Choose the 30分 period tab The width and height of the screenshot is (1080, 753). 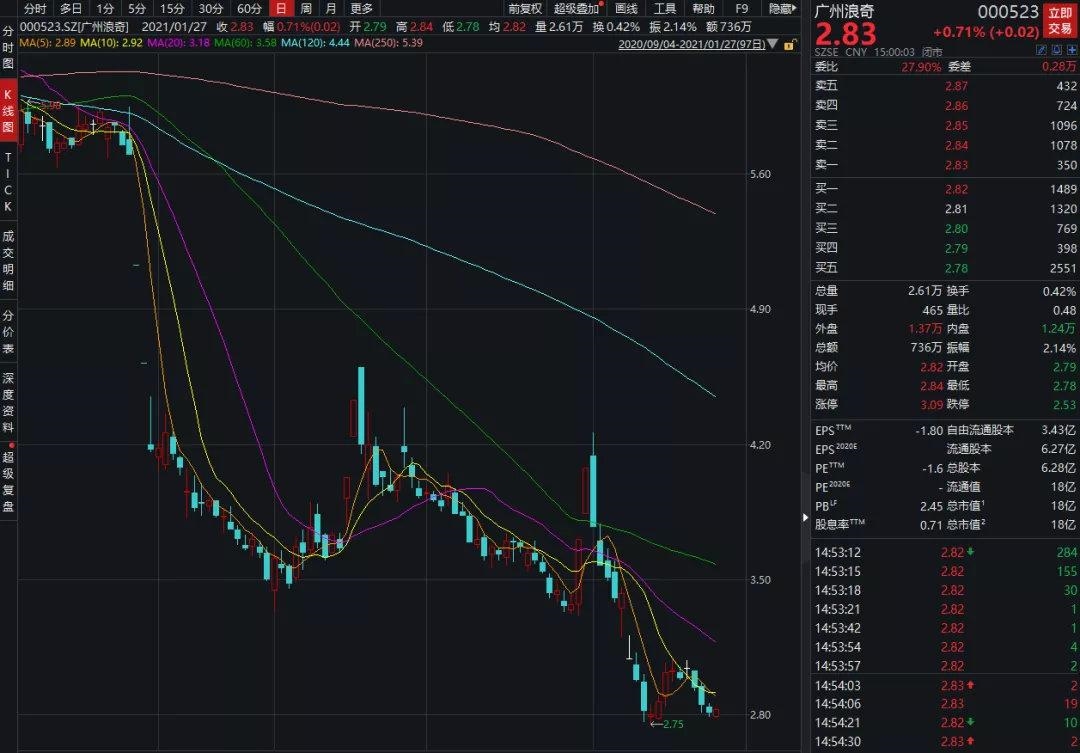point(210,9)
